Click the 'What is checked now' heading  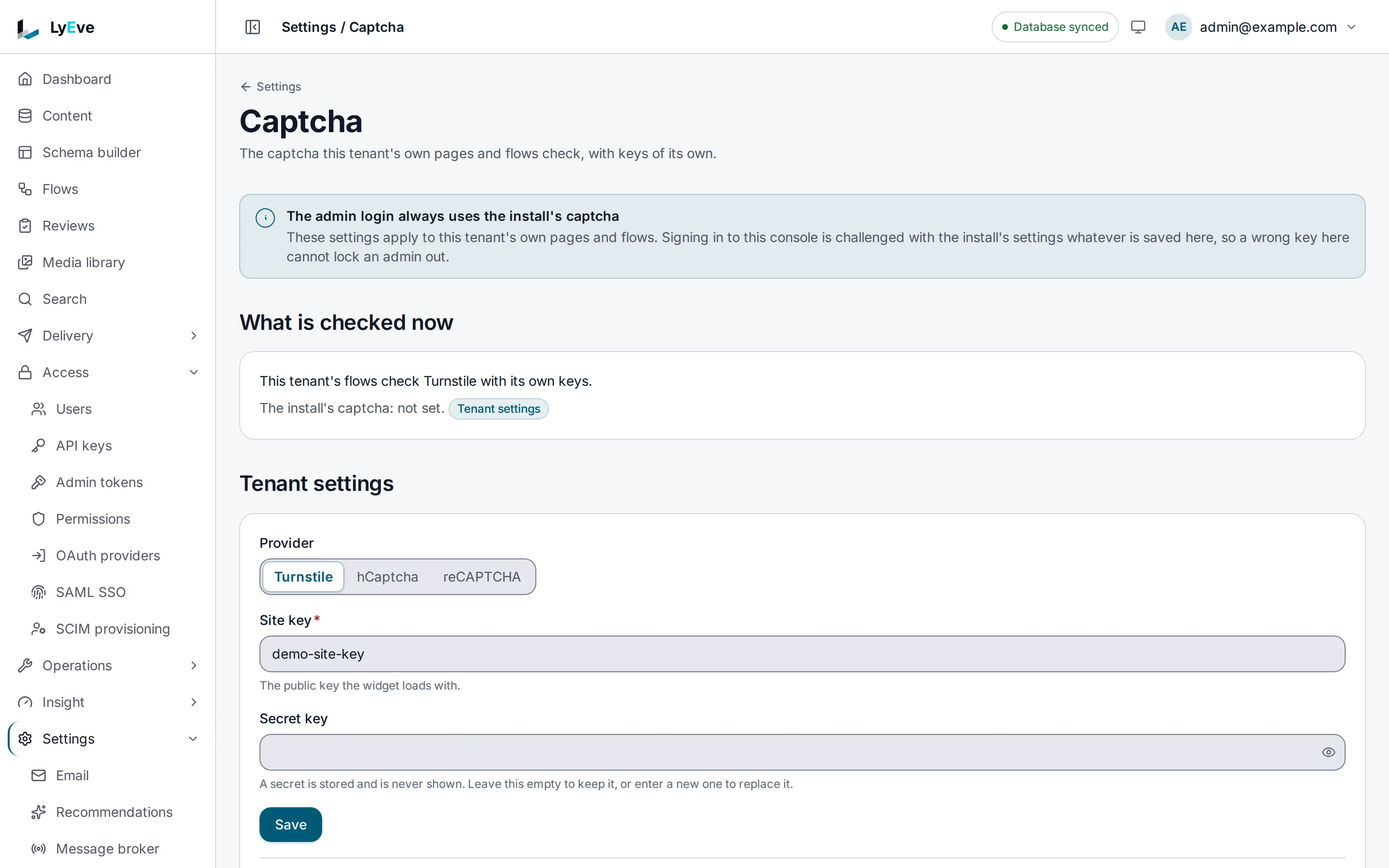tap(346, 323)
